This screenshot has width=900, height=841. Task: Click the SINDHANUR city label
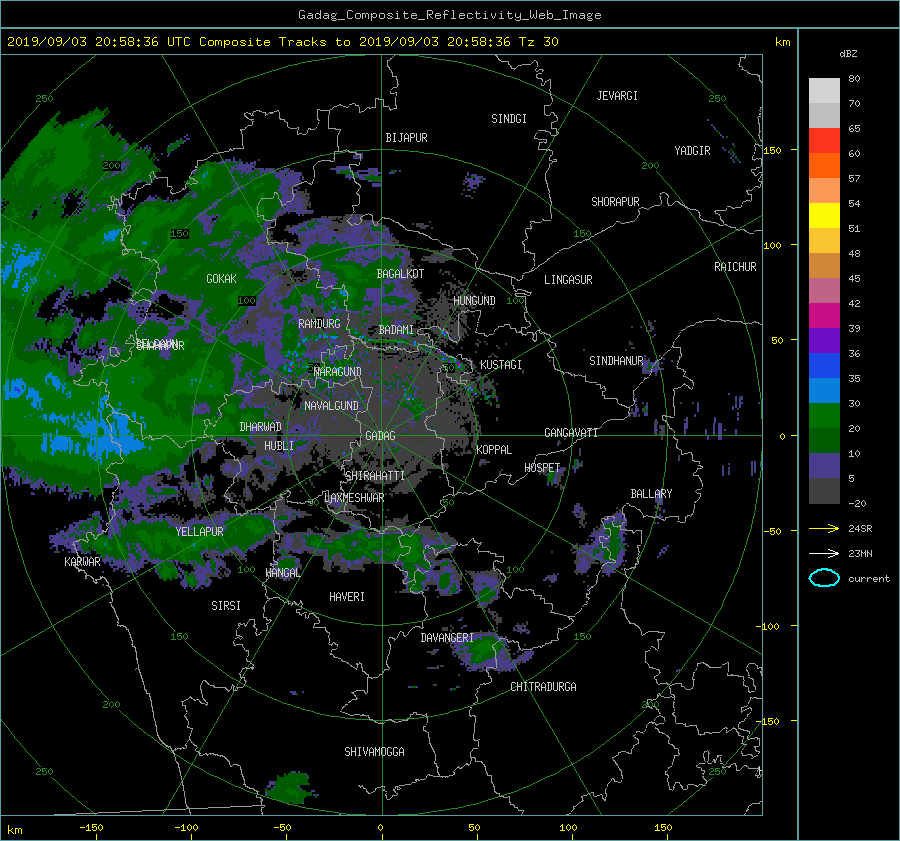(616, 361)
